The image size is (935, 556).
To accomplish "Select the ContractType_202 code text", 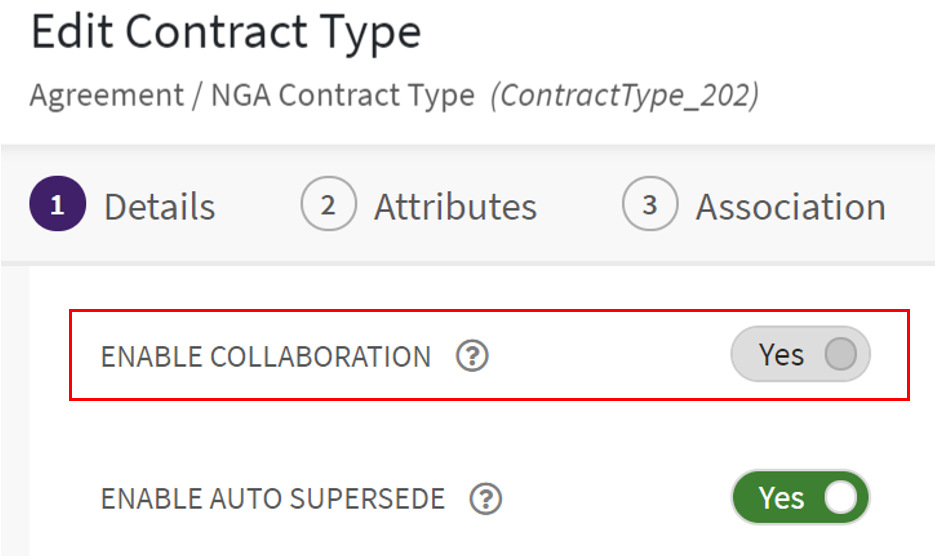I will pyautogui.click(x=624, y=96).
